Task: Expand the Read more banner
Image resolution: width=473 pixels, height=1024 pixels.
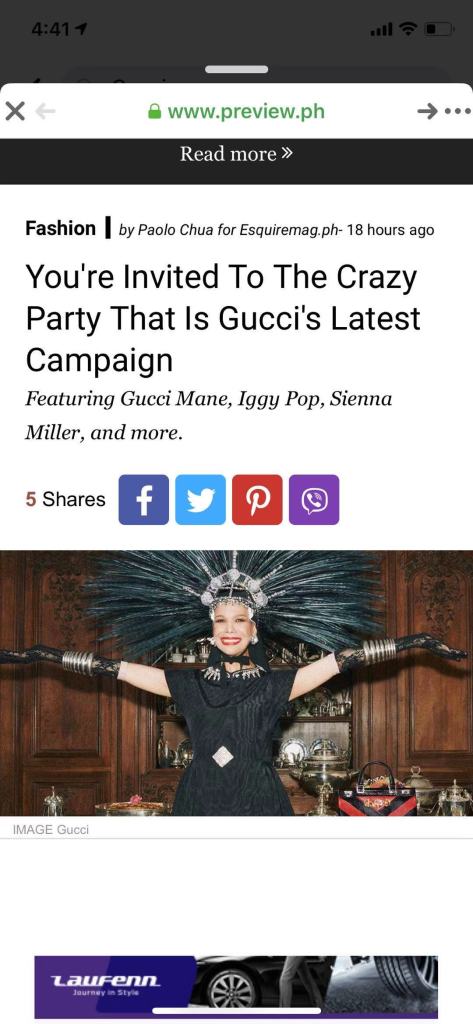Action: (x=236, y=154)
